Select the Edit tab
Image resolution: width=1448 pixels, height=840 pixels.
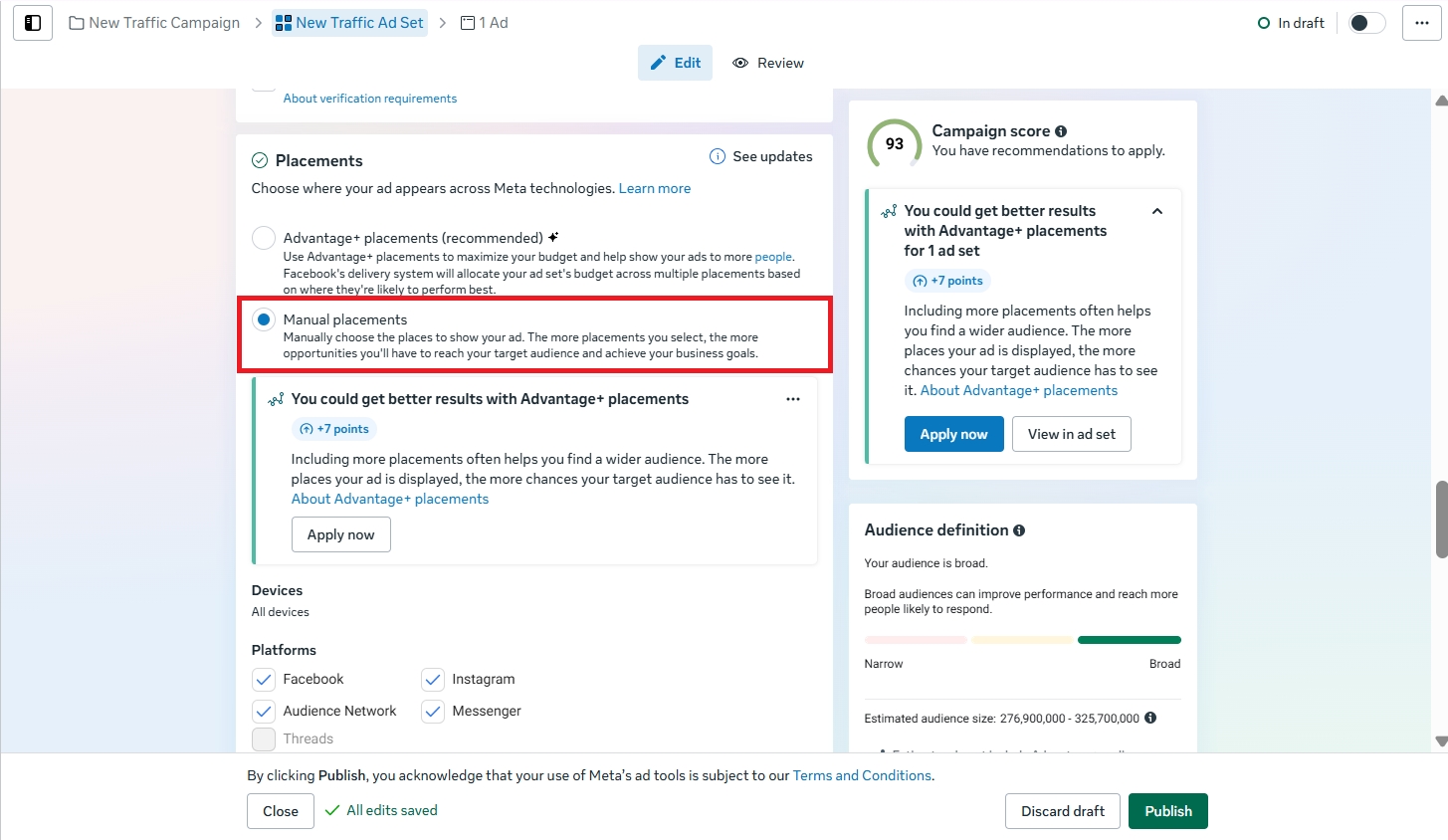(675, 63)
